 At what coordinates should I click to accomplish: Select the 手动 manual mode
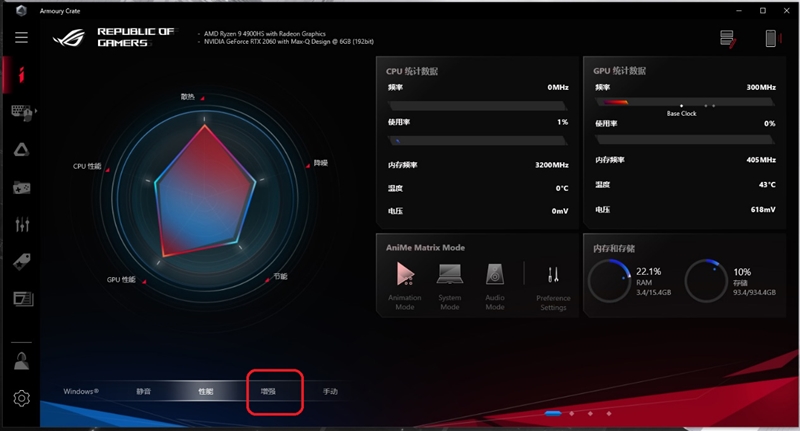pos(330,391)
